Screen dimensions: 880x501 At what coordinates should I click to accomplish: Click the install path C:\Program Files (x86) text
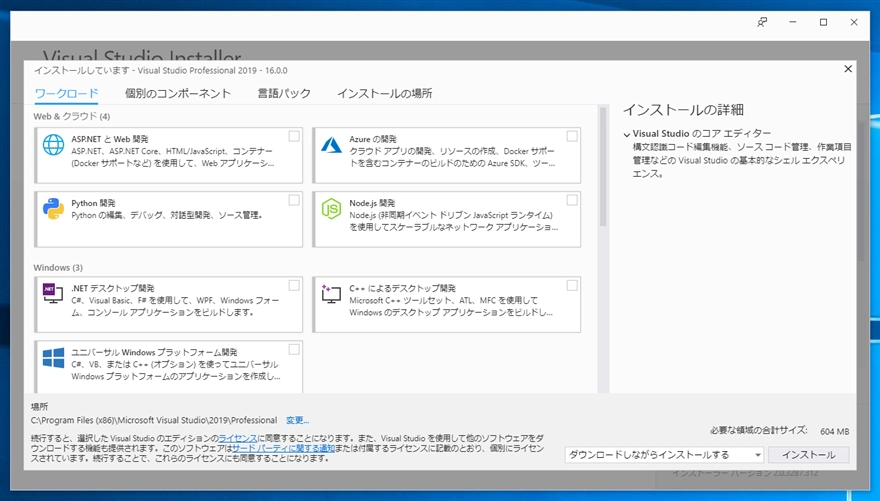(x=154, y=420)
